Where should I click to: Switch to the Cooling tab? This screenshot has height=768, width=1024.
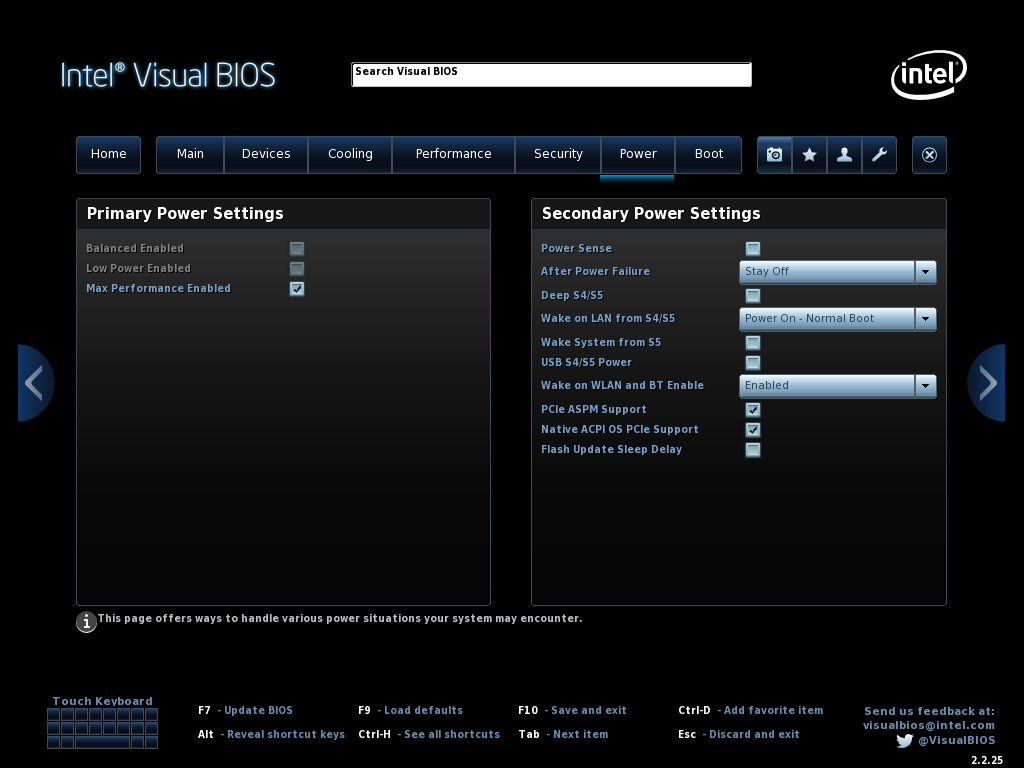(350, 154)
